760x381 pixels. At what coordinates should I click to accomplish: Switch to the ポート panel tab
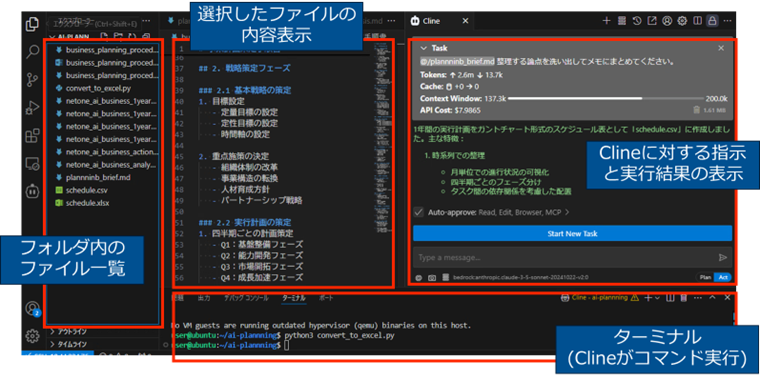326,298
